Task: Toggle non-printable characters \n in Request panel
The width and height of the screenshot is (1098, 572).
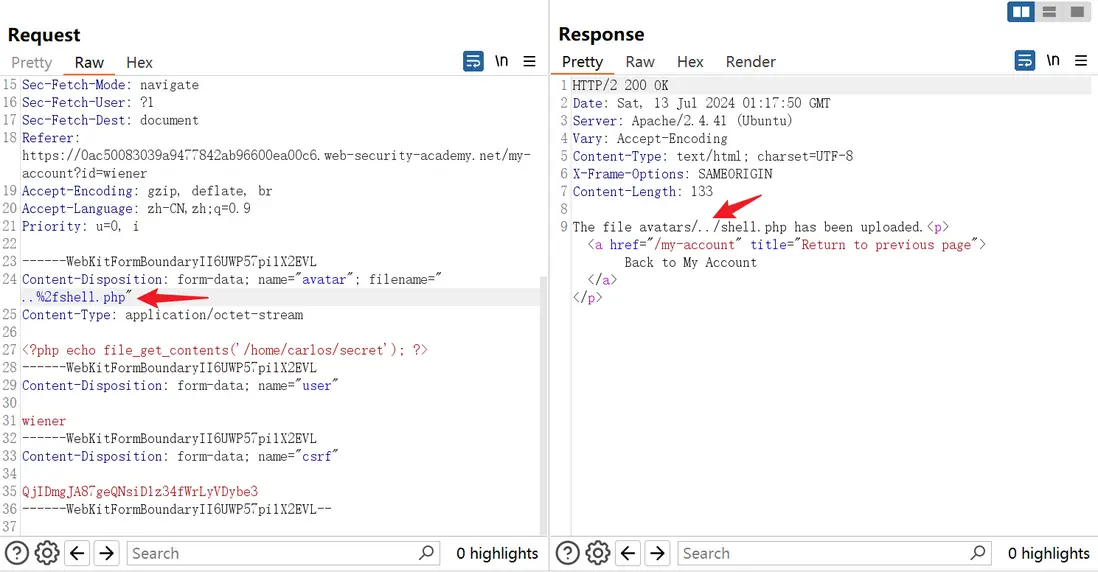Action: 501,61
